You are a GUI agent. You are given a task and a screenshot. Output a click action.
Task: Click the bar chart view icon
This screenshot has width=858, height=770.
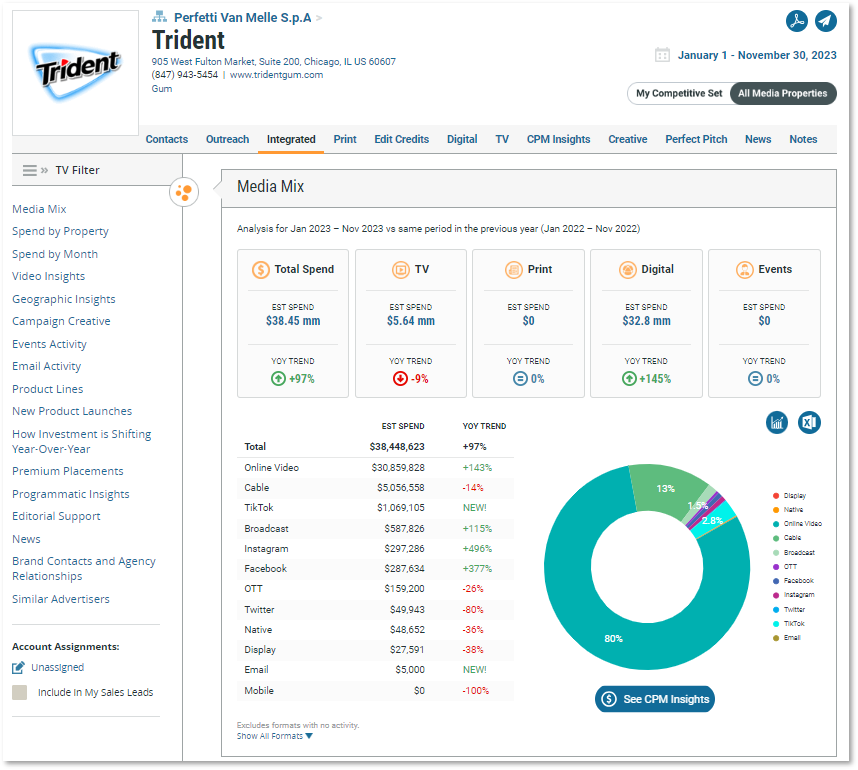776,422
